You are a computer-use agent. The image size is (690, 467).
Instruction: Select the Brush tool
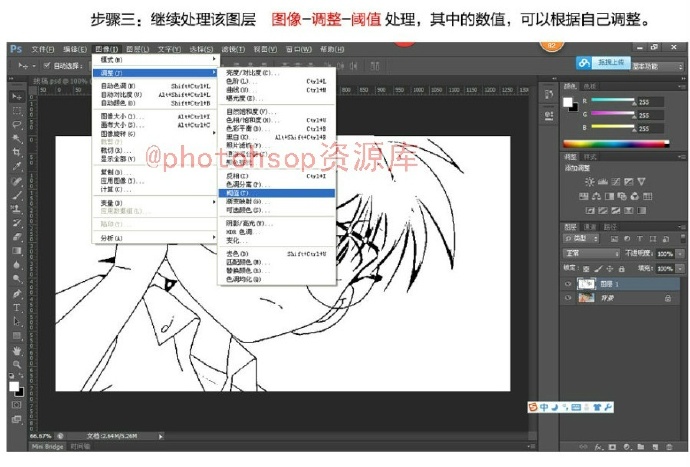click(x=17, y=195)
